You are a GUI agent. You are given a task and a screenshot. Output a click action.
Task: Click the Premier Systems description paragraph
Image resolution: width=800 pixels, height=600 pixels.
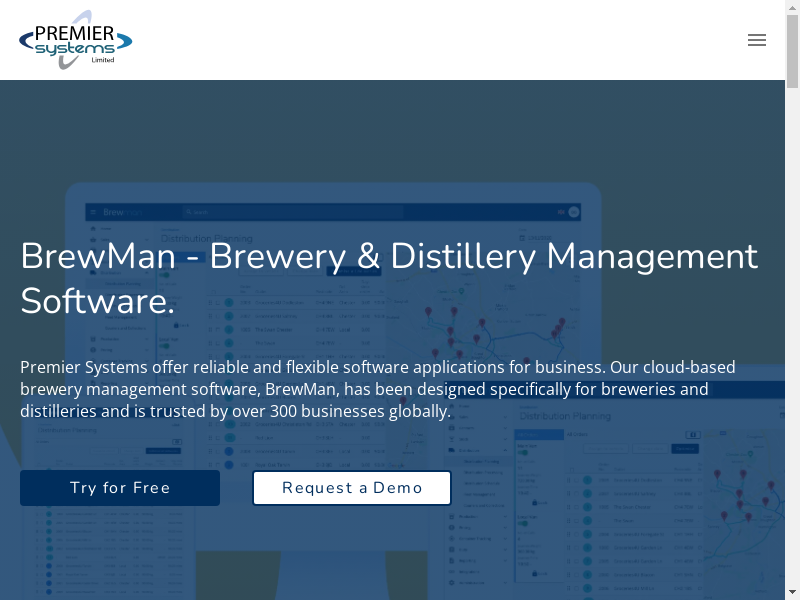(x=377, y=389)
